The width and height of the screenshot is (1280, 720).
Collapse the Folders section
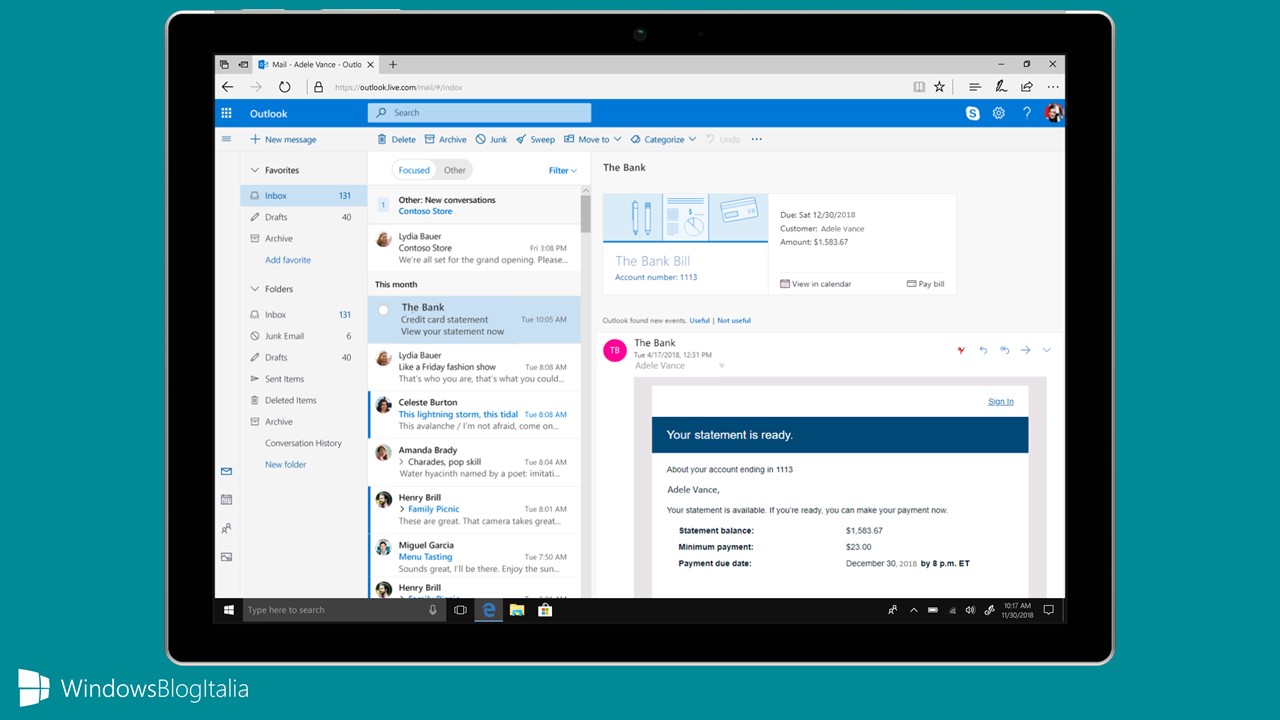click(255, 289)
